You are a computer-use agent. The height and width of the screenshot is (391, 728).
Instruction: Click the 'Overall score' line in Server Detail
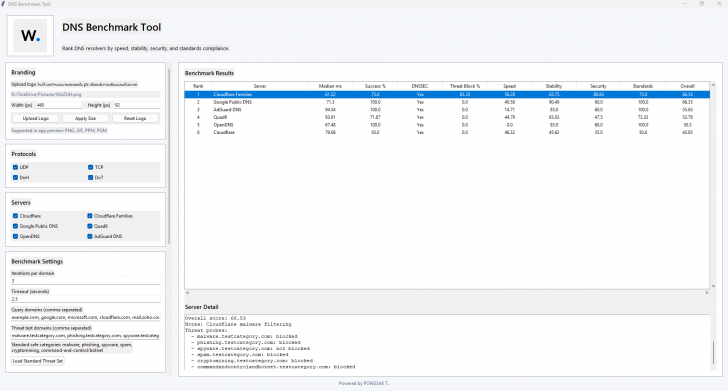coord(215,318)
